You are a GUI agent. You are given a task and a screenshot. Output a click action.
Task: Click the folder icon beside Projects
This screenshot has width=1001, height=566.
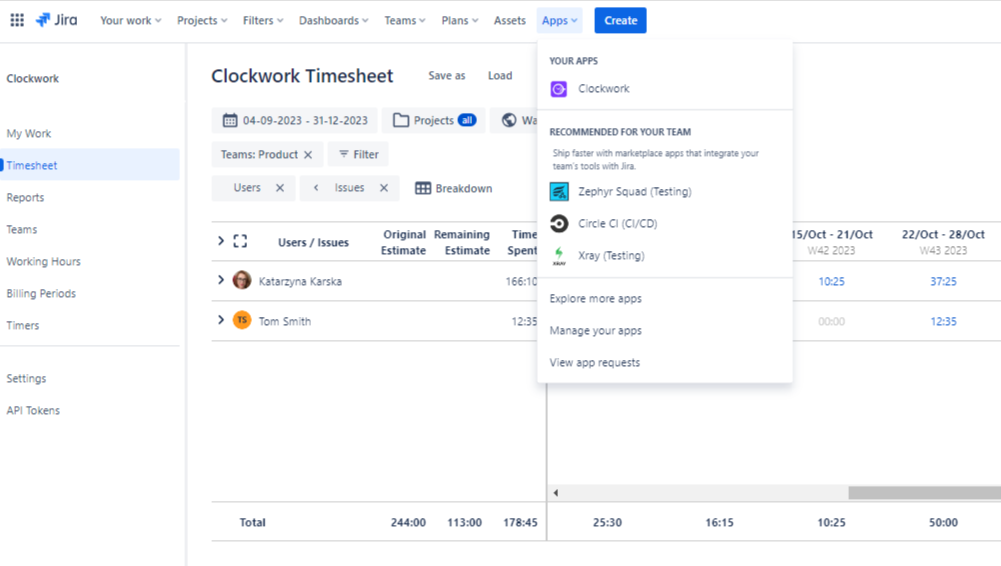tap(401, 120)
